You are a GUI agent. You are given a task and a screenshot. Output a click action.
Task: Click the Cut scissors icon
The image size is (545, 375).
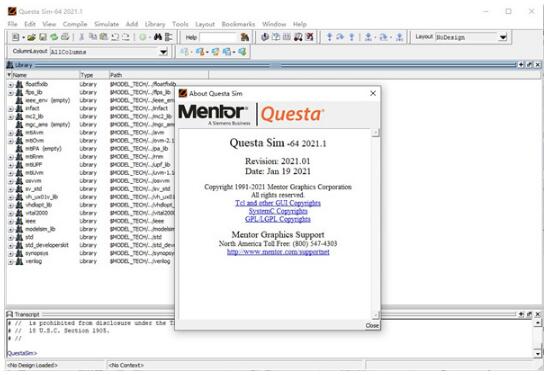[x=82, y=37]
